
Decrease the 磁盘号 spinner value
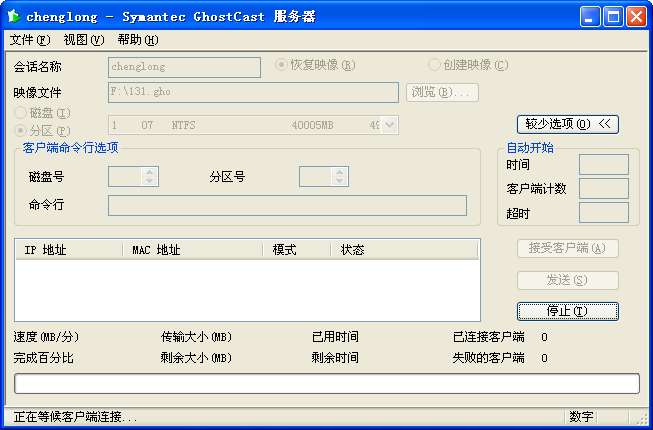[x=150, y=181]
